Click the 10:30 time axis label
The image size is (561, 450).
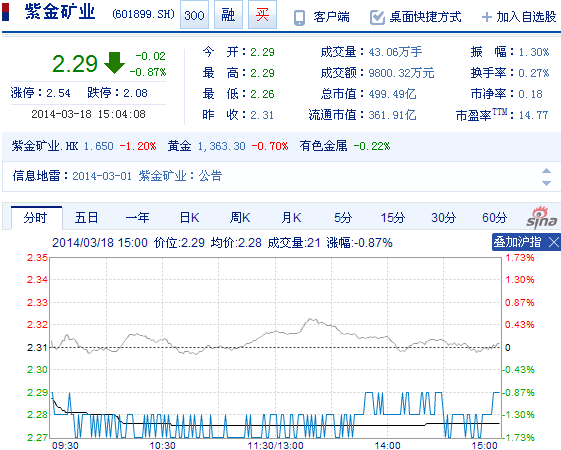coord(162,445)
